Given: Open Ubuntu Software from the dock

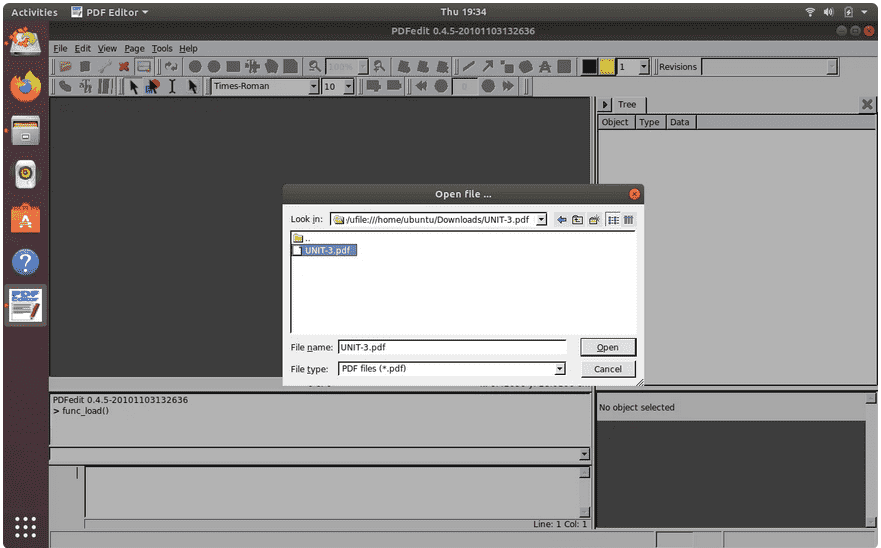Looking at the screenshot, I should click(25, 218).
